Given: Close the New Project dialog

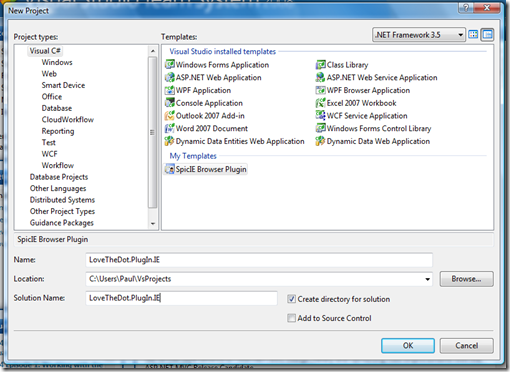Looking at the screenshot, I should (487, 7).
